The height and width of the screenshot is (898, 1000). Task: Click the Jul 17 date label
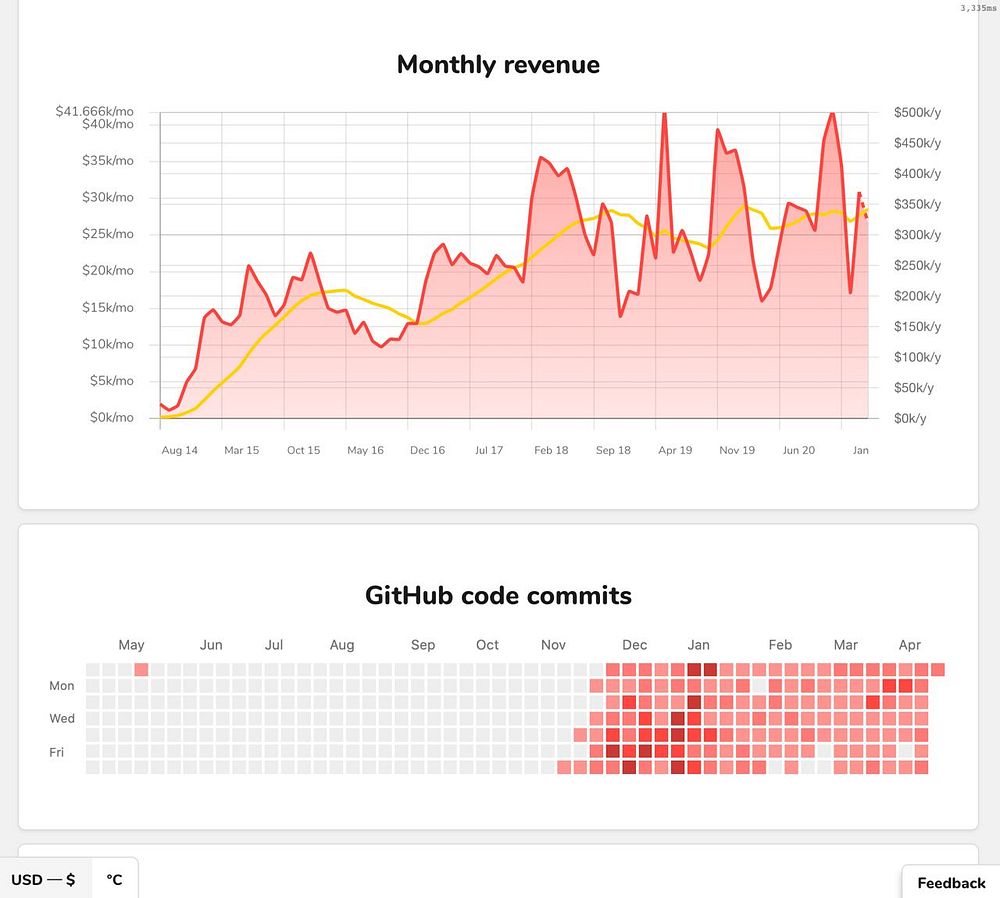click(489, 450)
